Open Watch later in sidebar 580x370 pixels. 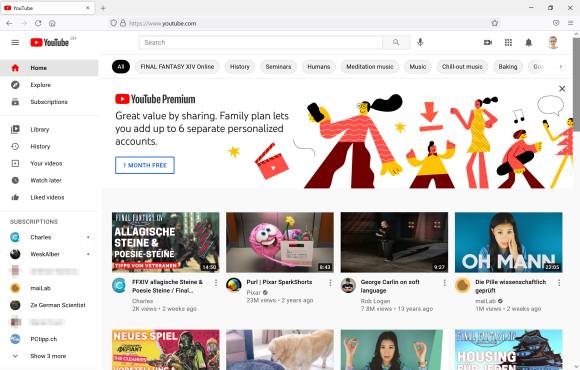(x=49, y=181)
